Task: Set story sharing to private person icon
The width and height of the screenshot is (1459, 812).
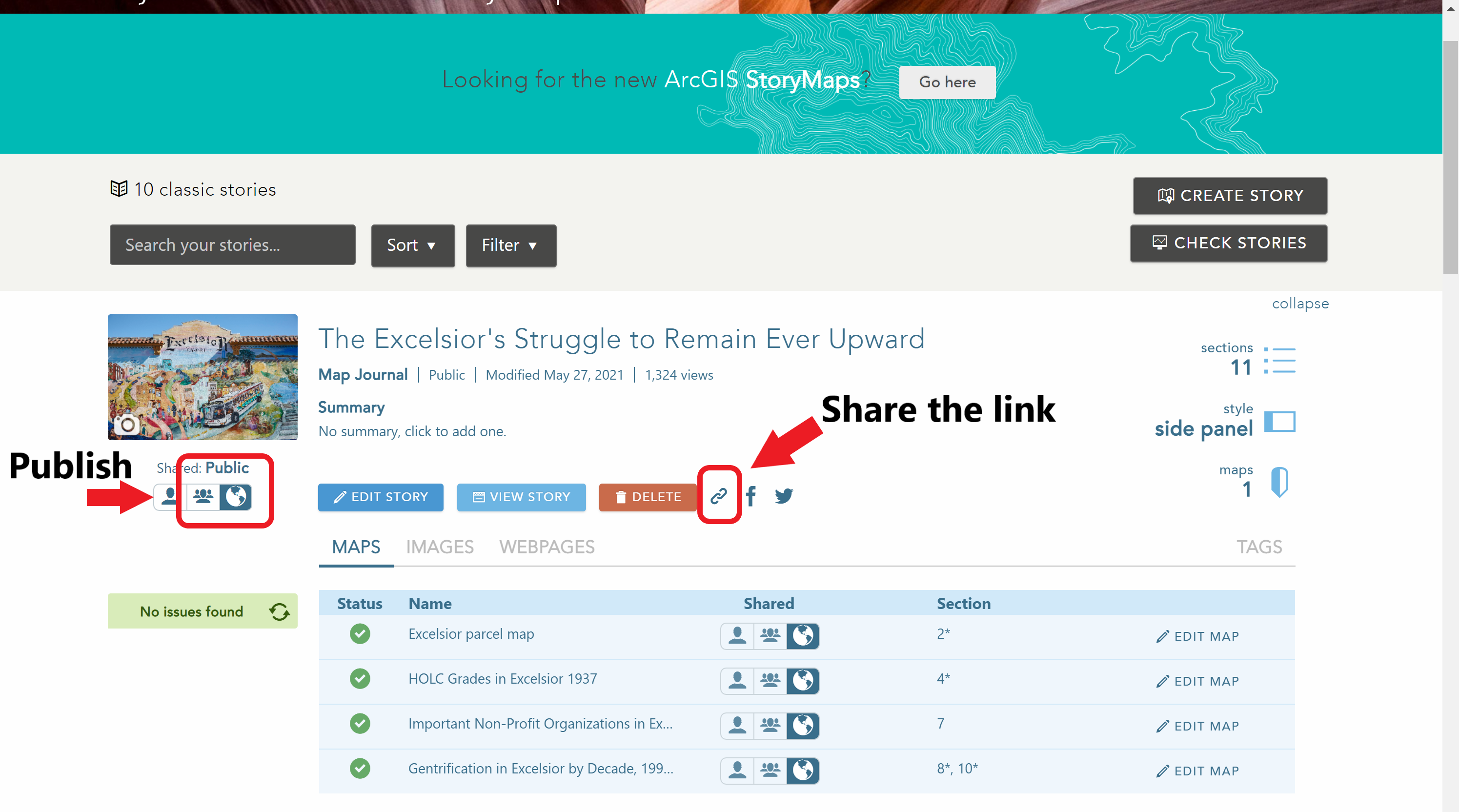Action: click(x=169, y=497)
